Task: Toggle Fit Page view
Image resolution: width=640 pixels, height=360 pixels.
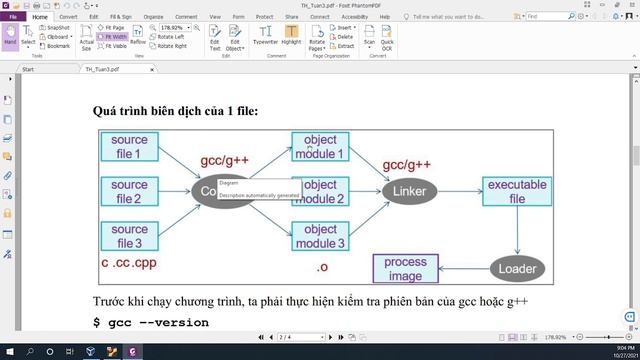Action: (x=111, y=27)
